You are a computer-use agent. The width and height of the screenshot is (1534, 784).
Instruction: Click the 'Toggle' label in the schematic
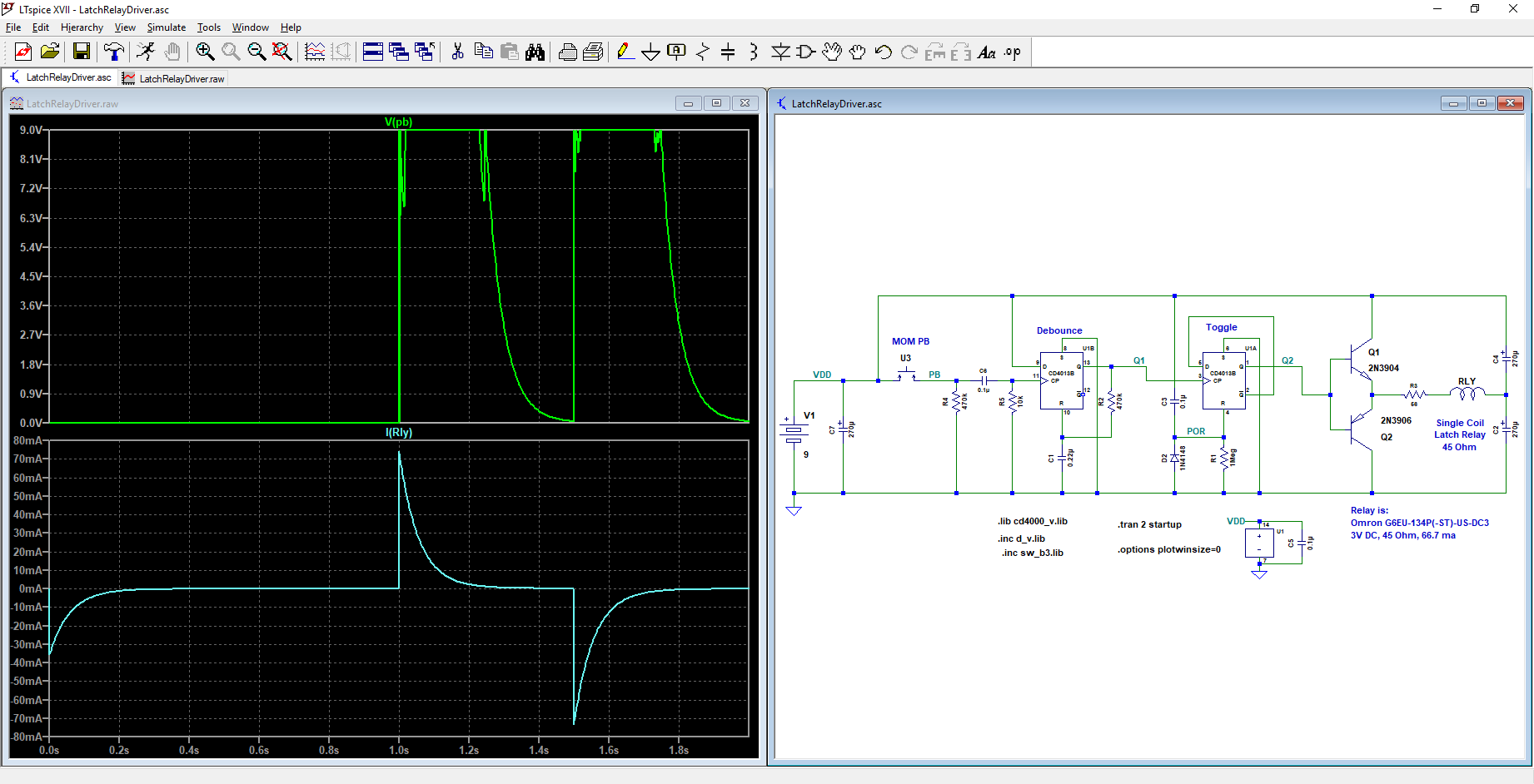(1222, 327)
